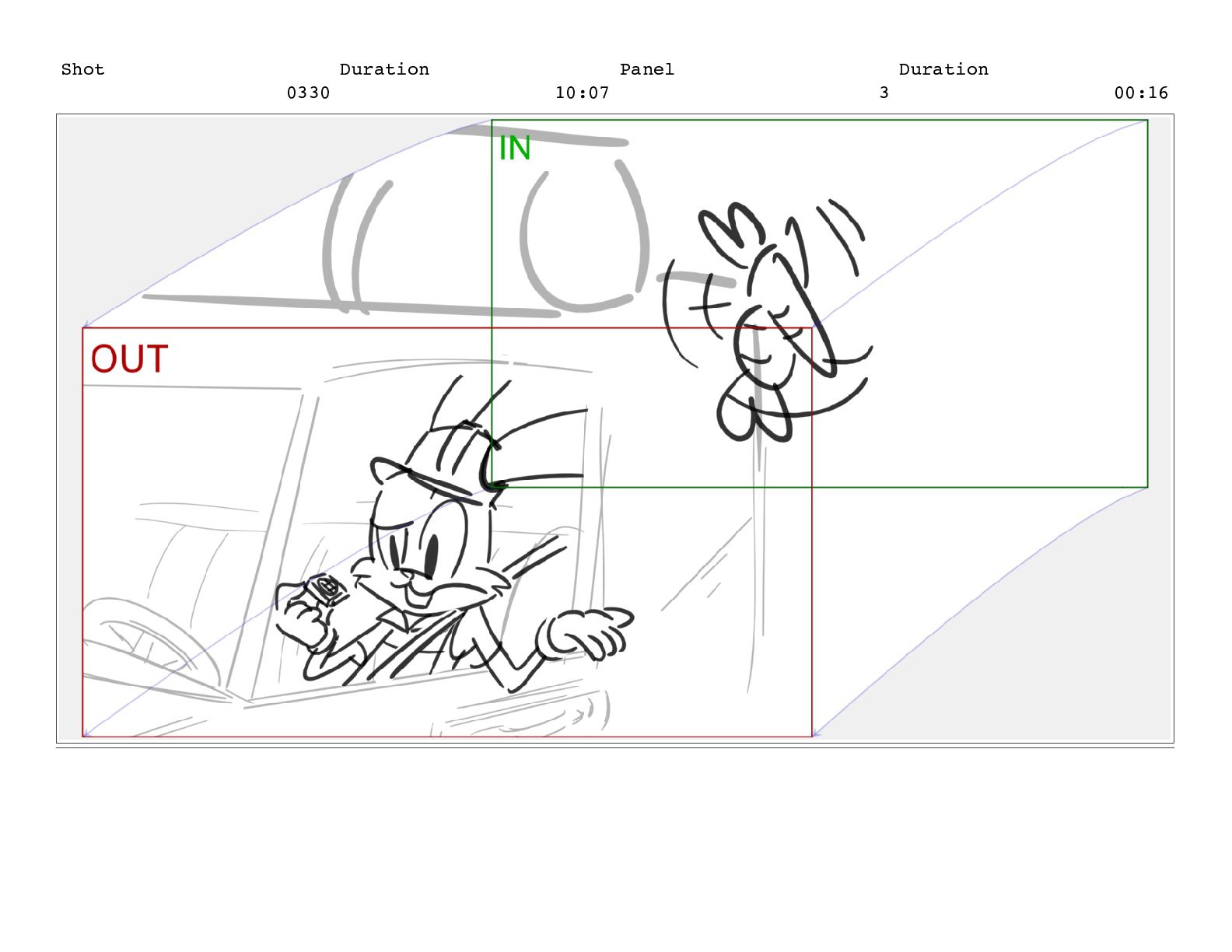Click the red "OUT" camera frame label
1232x952 pixels.
point(129,359)
